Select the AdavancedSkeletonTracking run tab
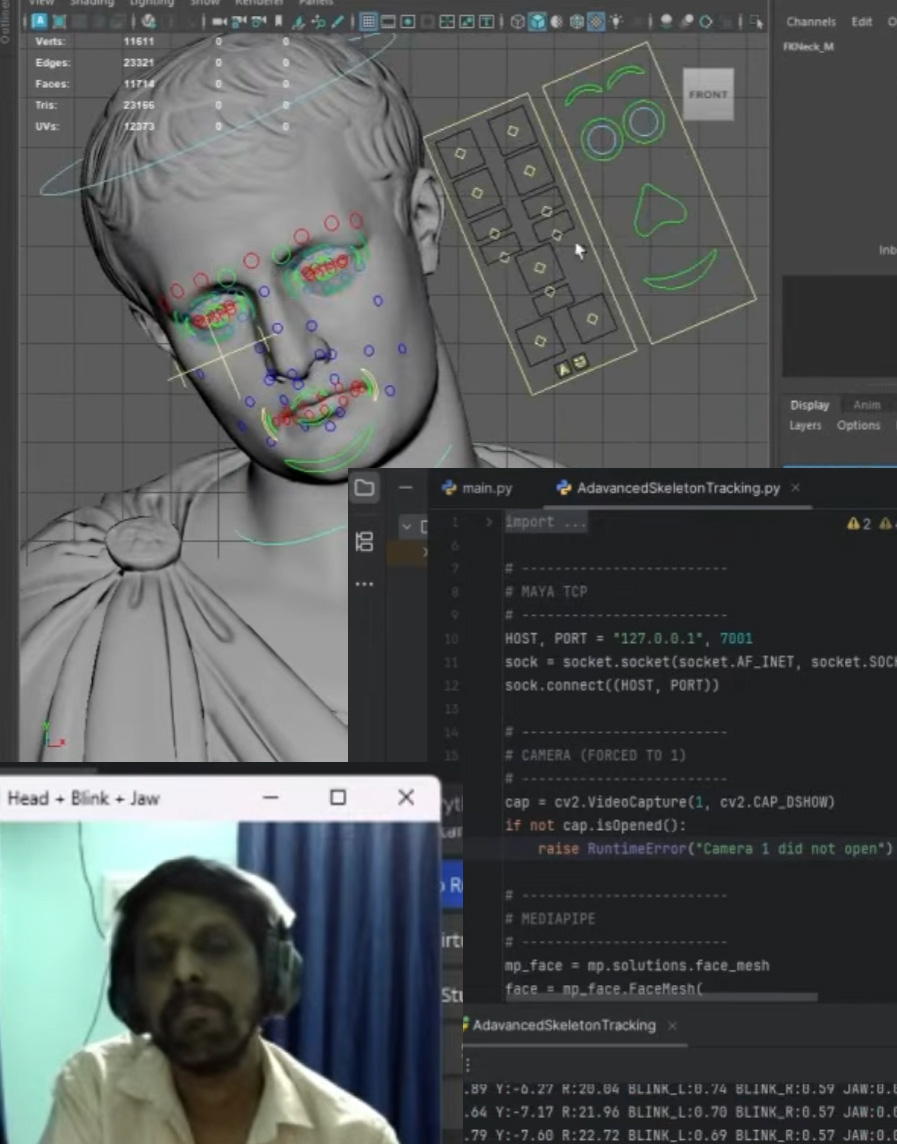The image size is (897, 1144). 562,1025
